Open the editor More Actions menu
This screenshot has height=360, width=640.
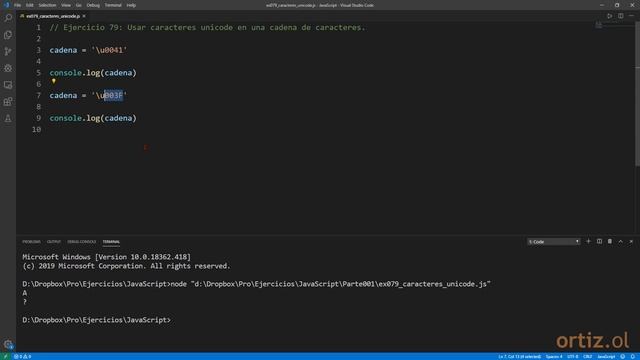tap(631, 16)
